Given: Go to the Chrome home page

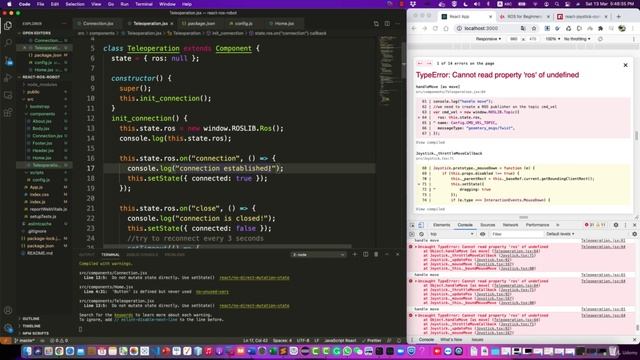Looking at the screenshot, I should point(446,28).
